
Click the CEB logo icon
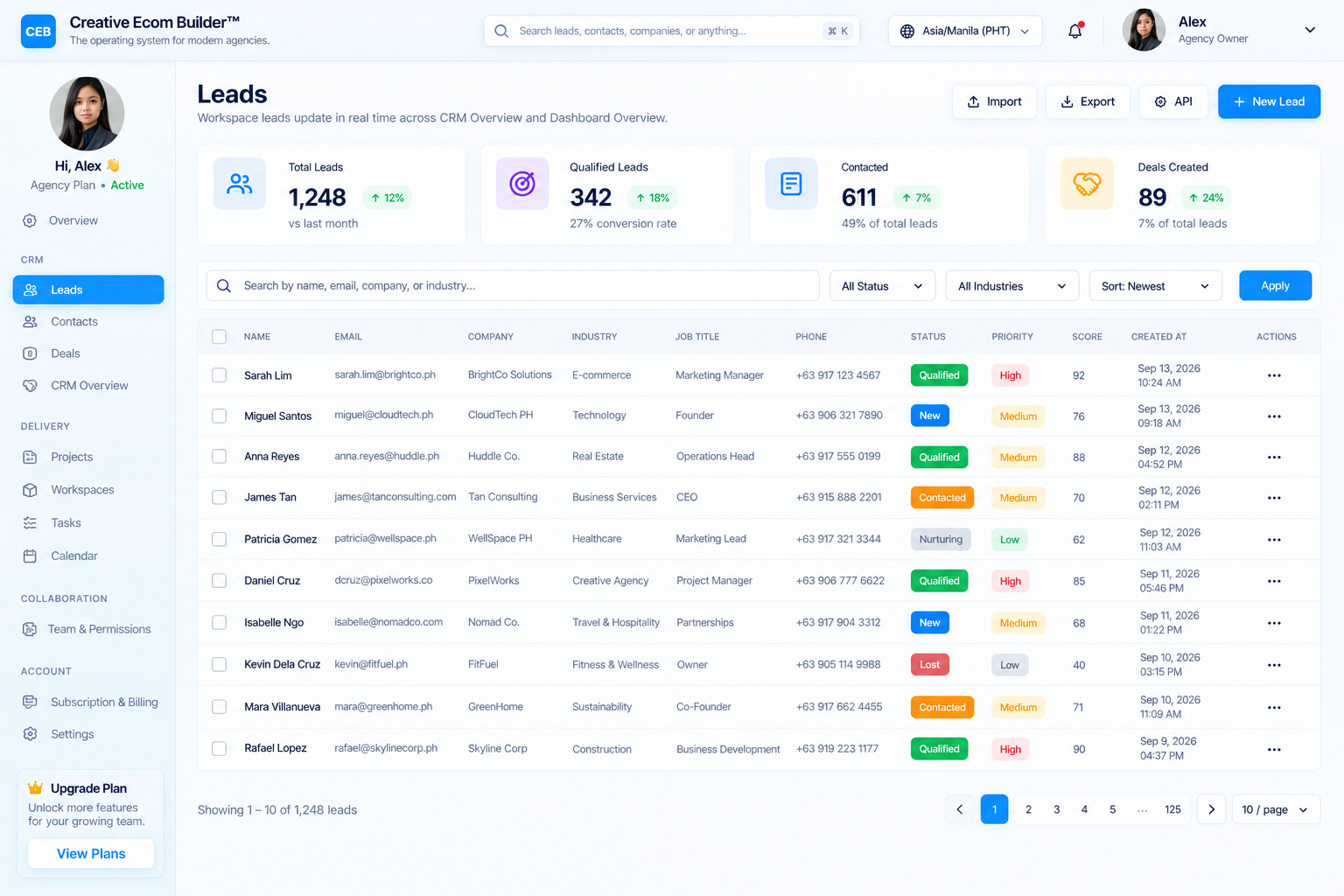point(38,31)
